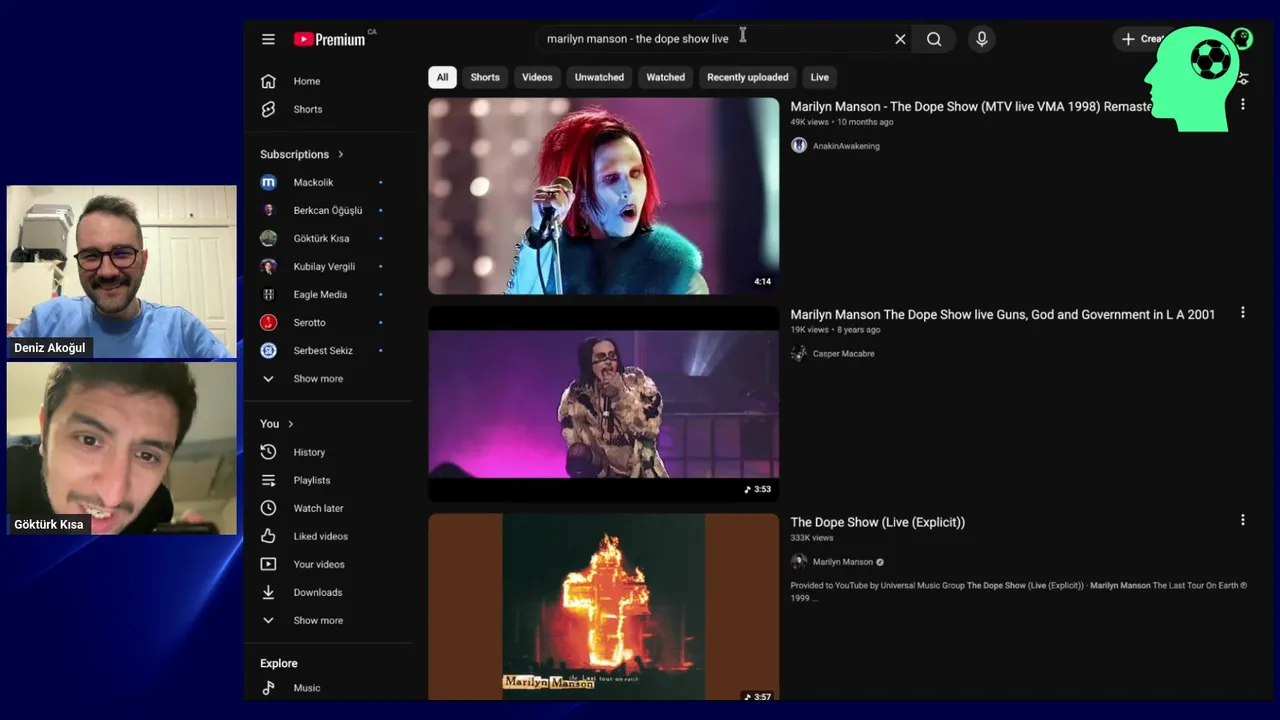This screenshot has width=1280, height=720.
Task: Open Berkcan Öğüşlü channel subscription
Action: point(328,210)
